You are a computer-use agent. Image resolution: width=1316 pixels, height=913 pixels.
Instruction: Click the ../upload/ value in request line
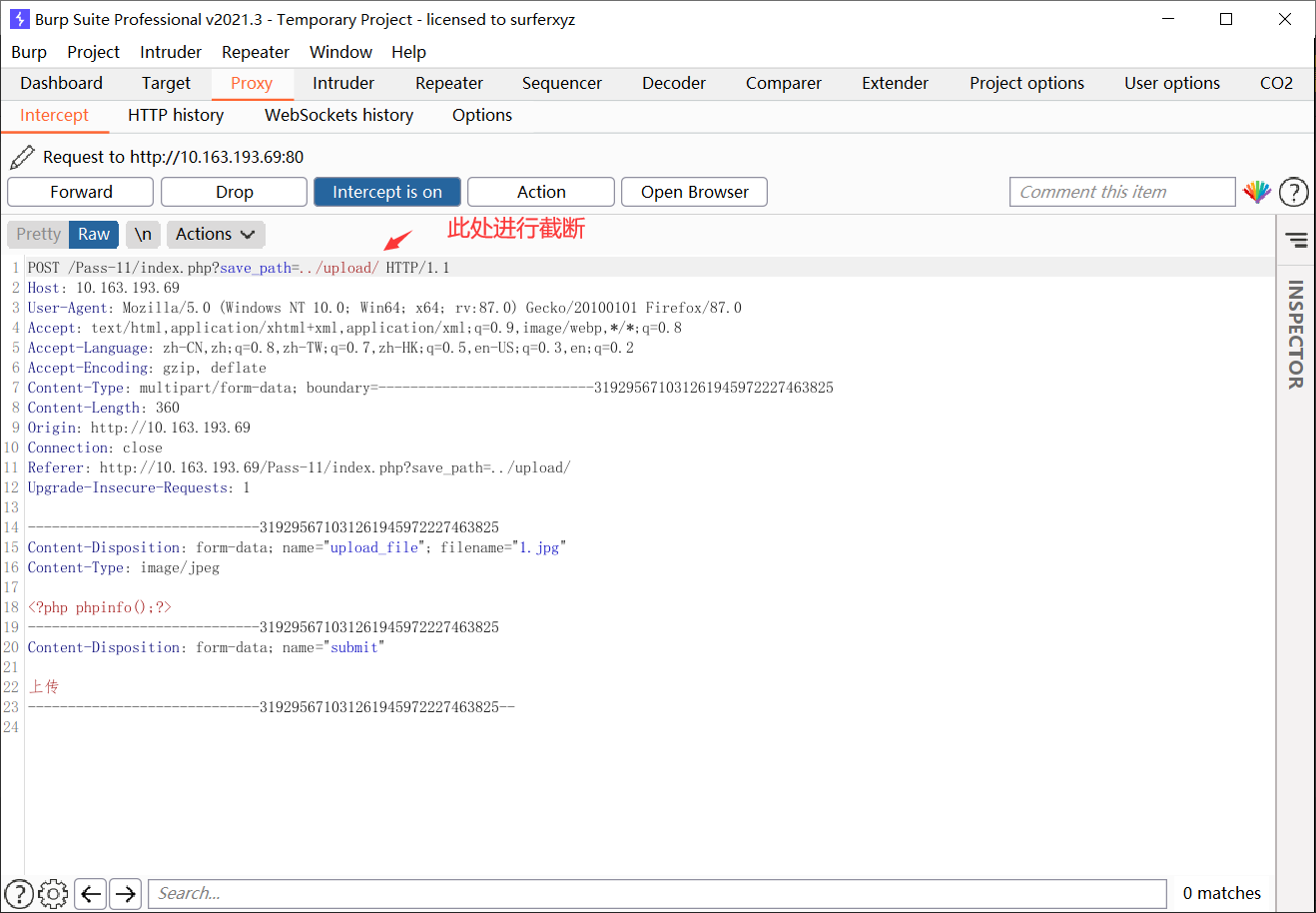tap(339, 268)
